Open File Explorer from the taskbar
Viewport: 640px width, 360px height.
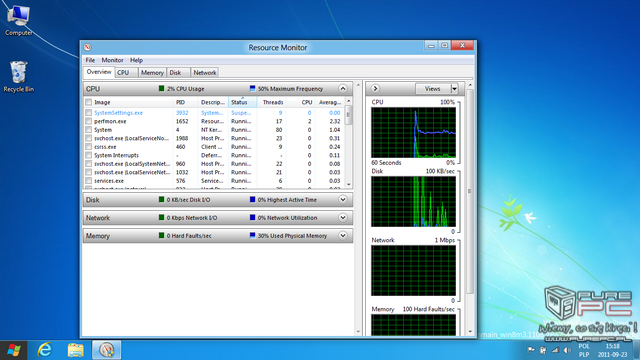(76, 350)
